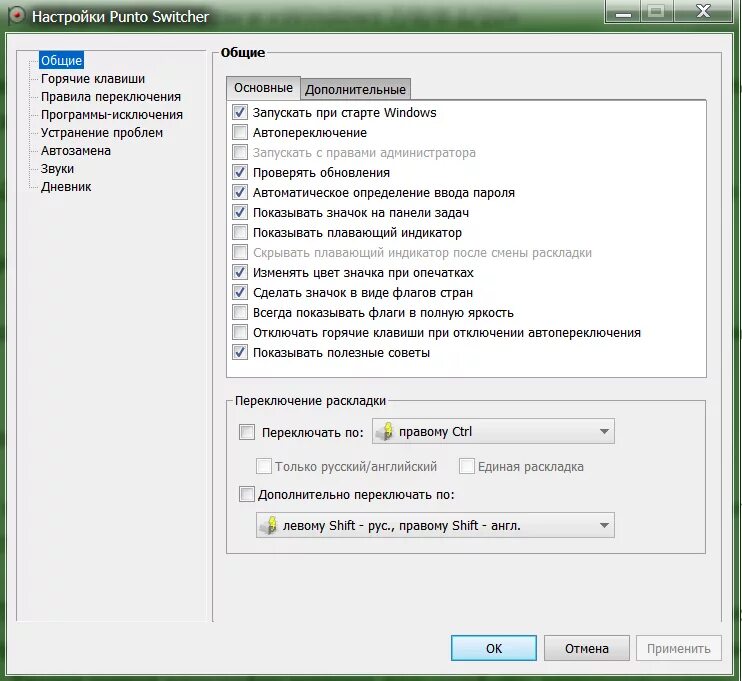Click keyboard icon in 'правому Ctrl' dropdown
This screenshot has height=681, width=742.
[388, 431]
